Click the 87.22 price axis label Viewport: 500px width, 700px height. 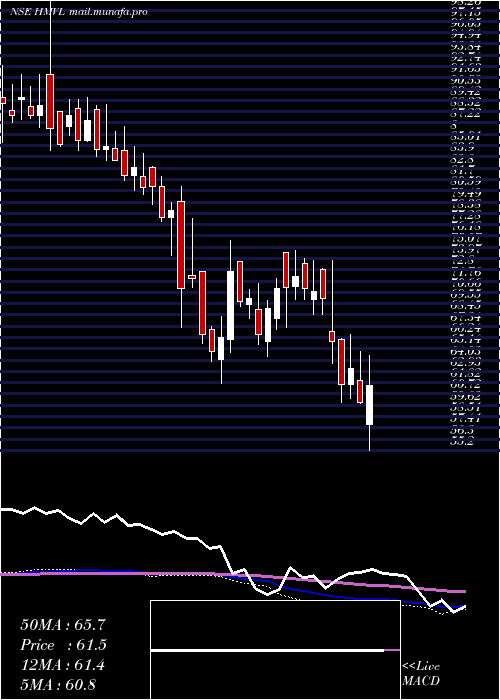465,114
